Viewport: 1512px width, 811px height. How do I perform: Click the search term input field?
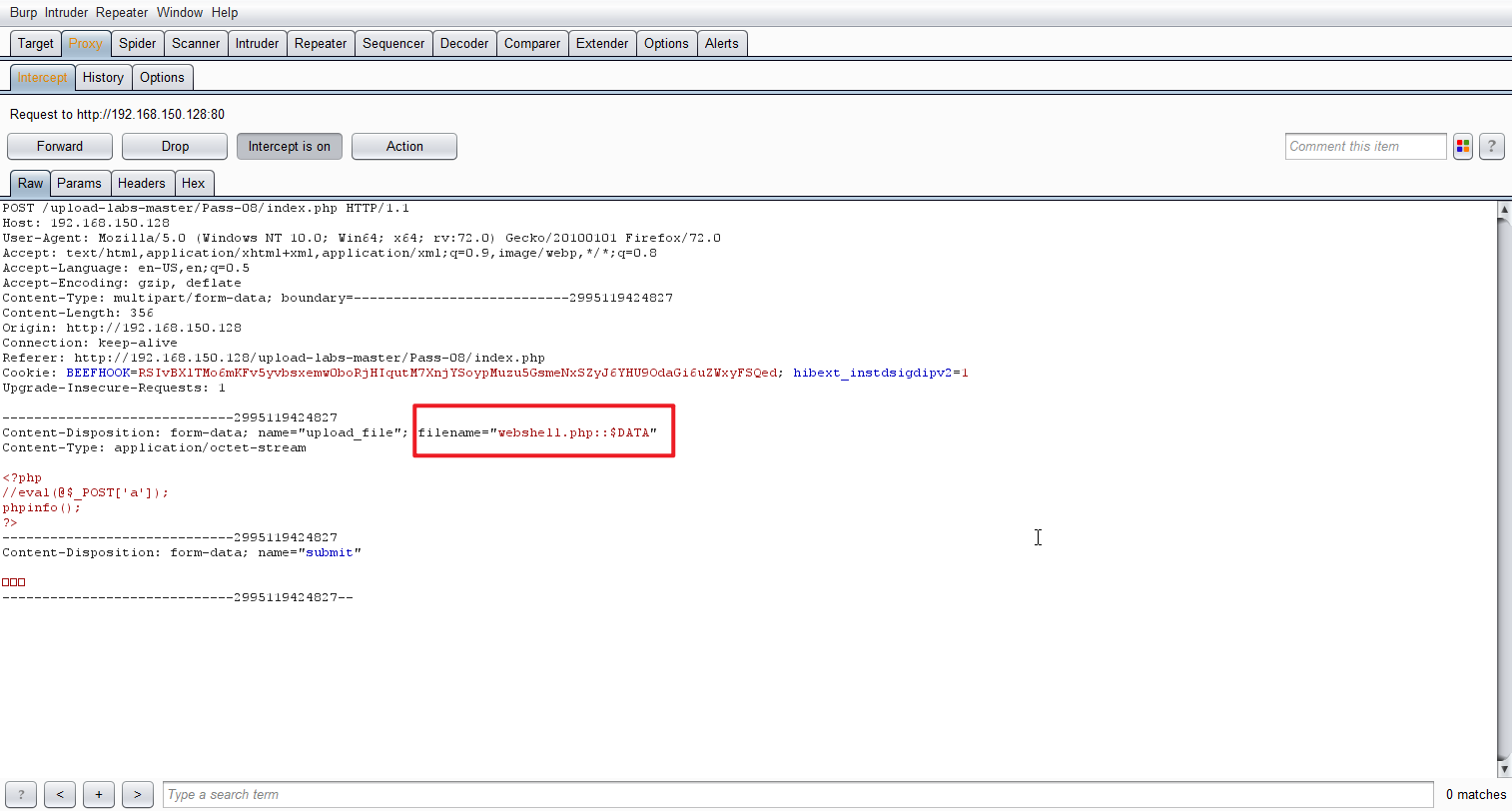(x=798, y=794)
